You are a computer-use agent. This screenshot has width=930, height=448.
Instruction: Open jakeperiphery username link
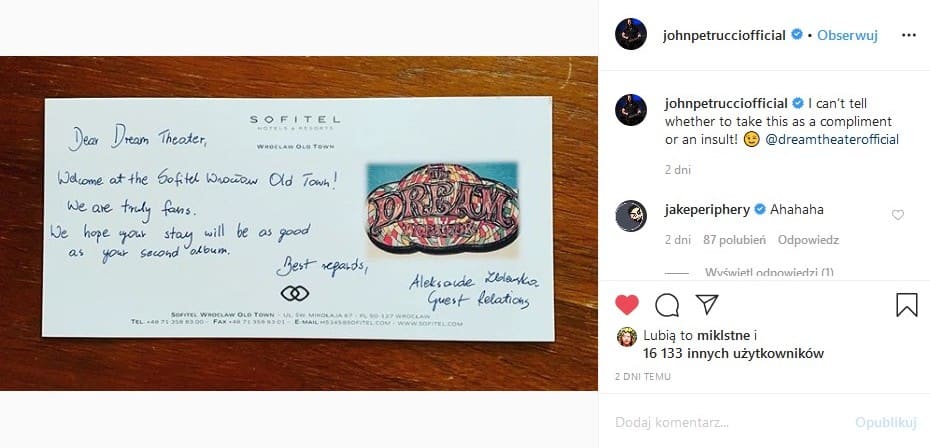point(708,209)
